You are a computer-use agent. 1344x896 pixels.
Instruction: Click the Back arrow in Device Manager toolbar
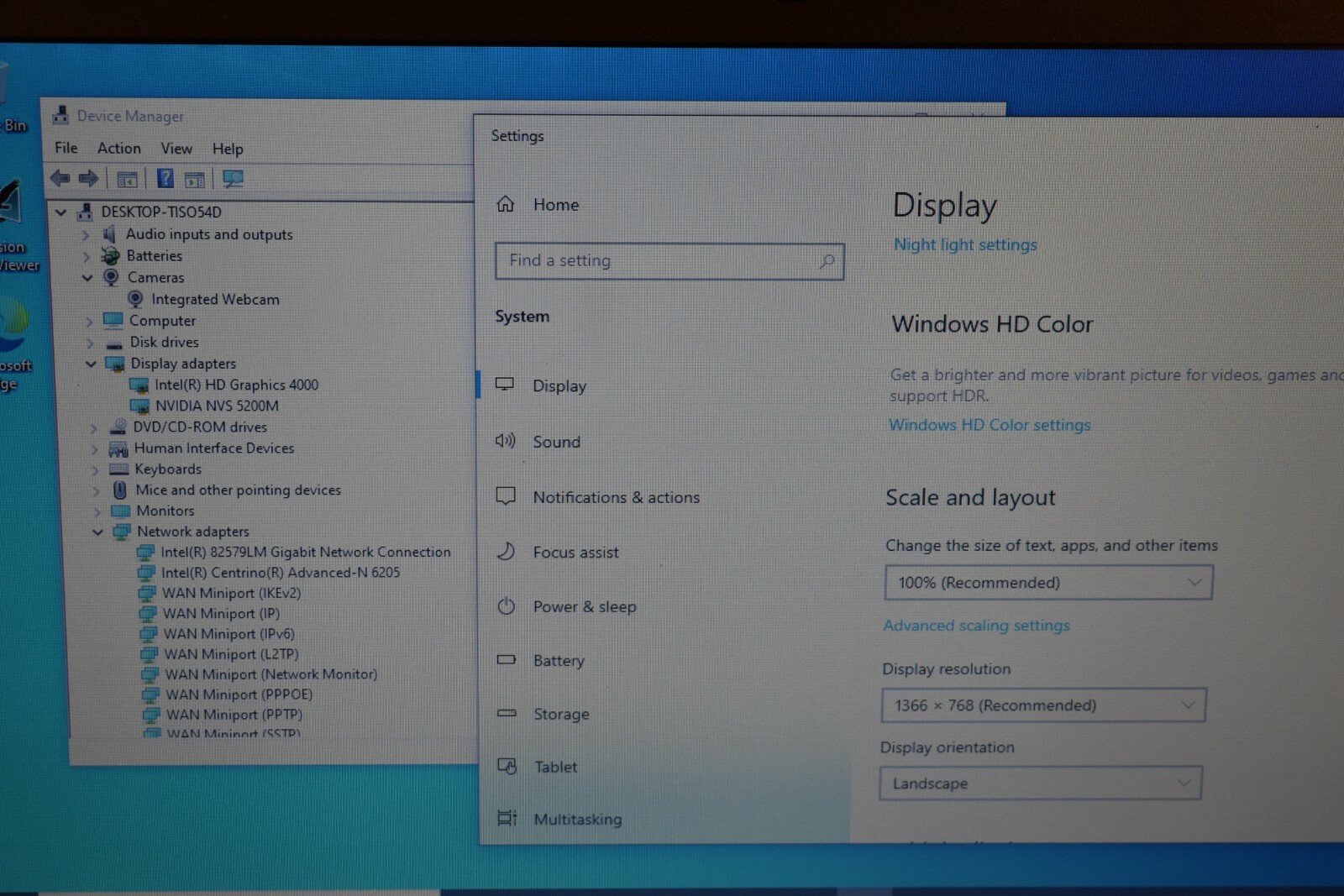pos(60,178)
